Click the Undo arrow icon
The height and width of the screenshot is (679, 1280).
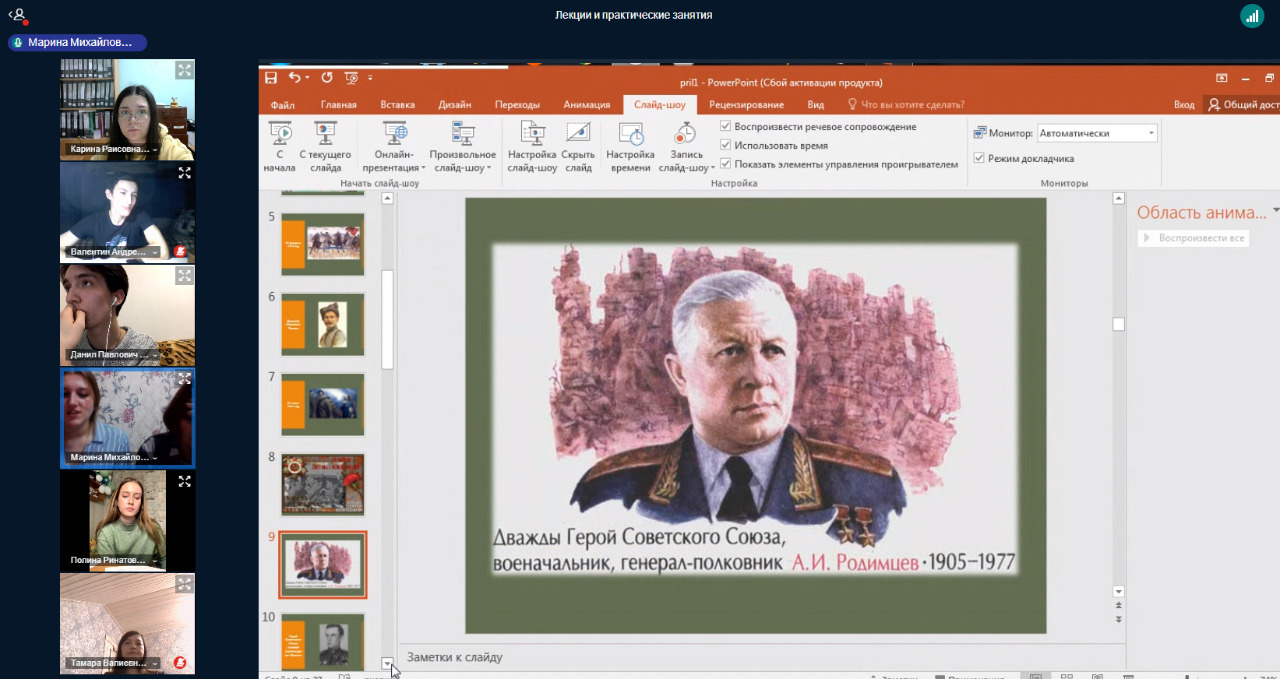pos(294,78)
